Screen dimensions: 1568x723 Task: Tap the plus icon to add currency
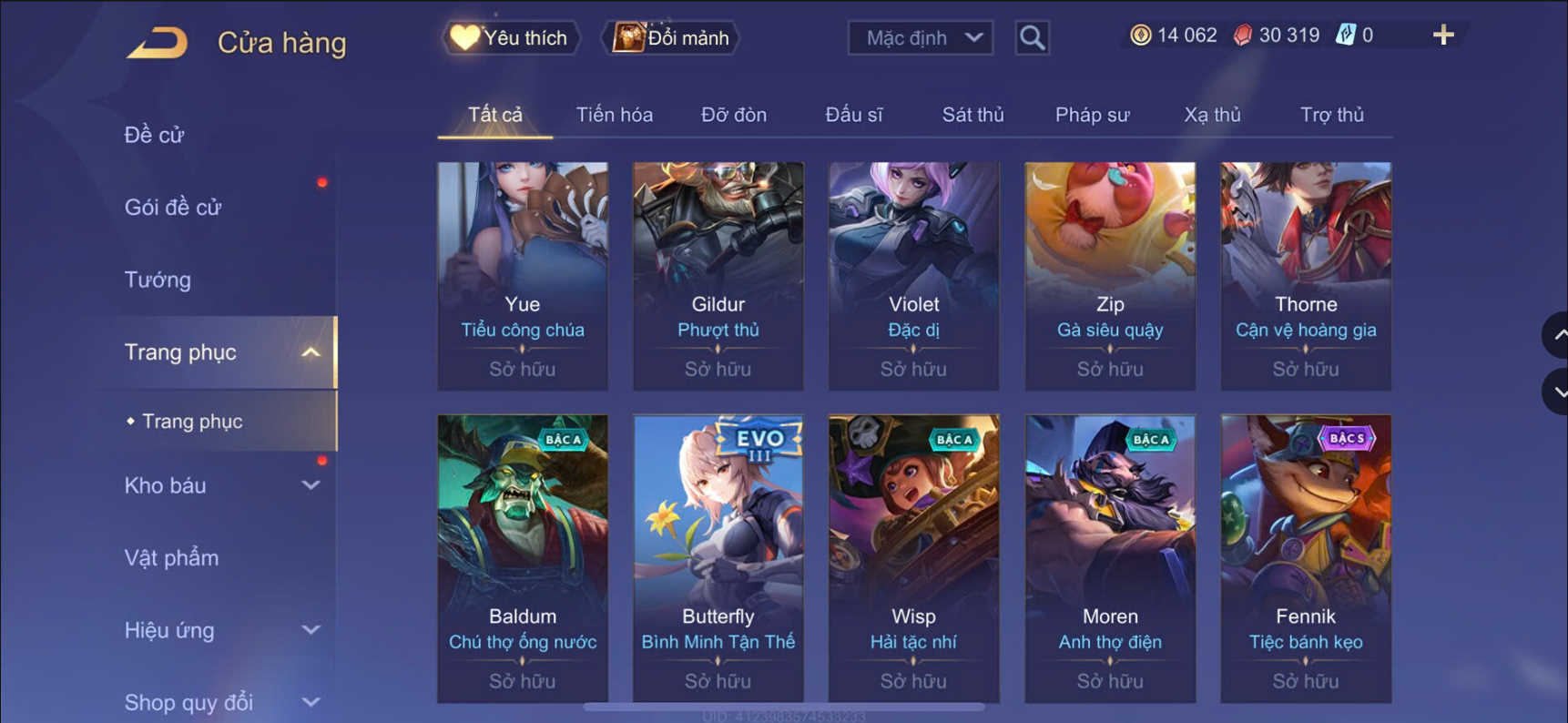tap(1443, 36)
